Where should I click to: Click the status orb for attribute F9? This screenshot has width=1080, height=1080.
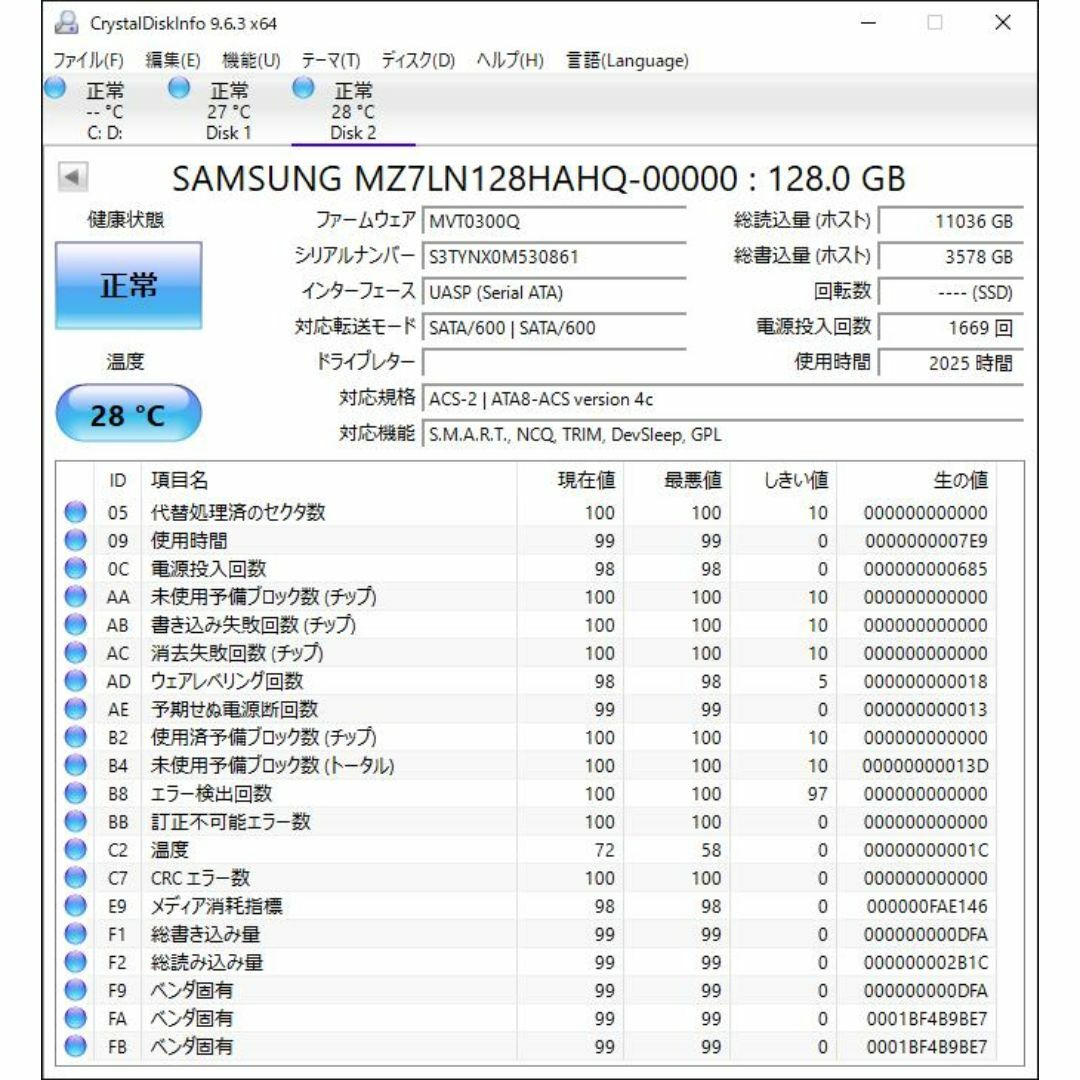pyautogui.click(x=75, y=990)
